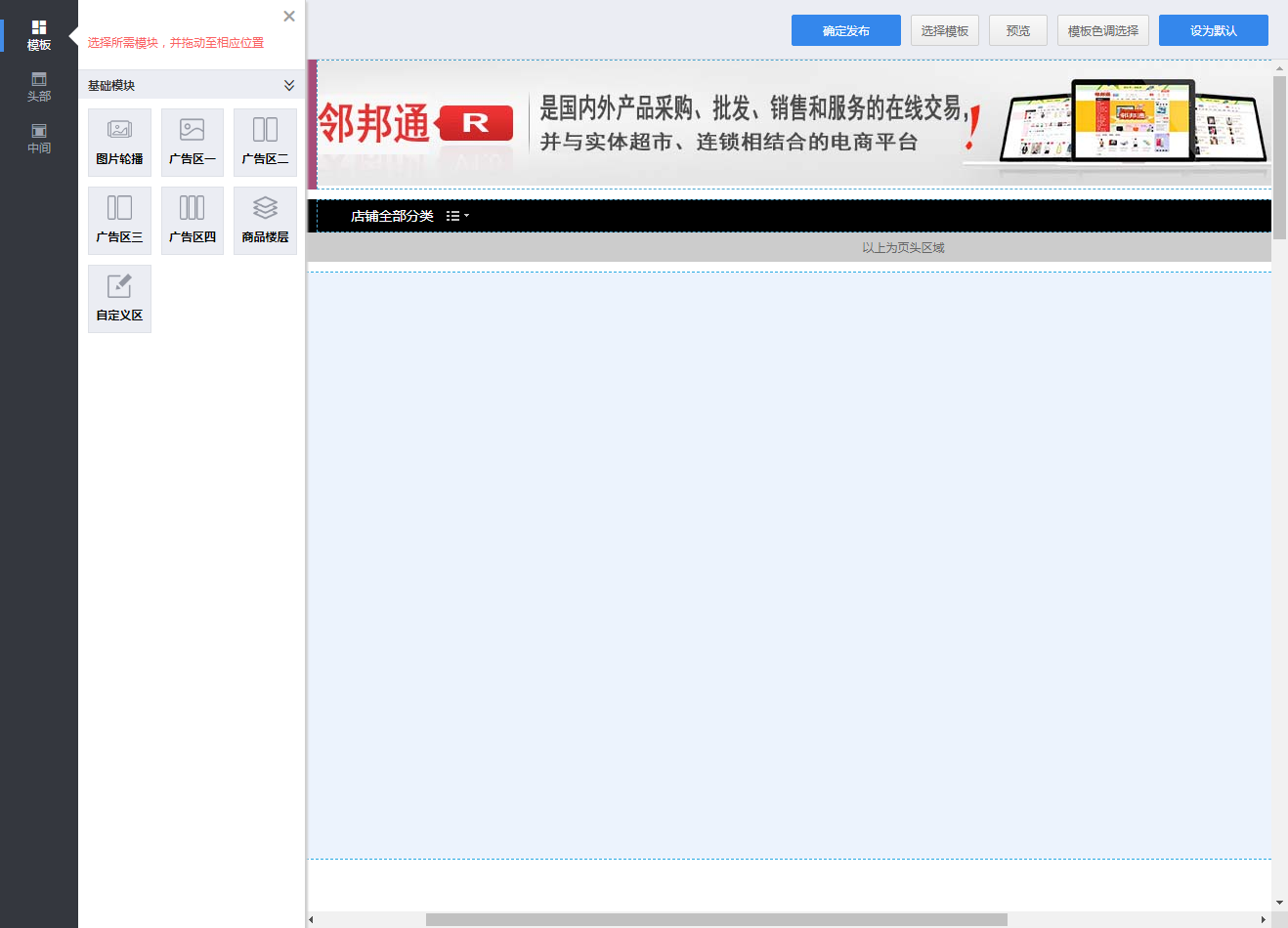Pick the 广告区二 two-column module
This screenshot has height=928, width=1288.
click(x=265, y=142)
